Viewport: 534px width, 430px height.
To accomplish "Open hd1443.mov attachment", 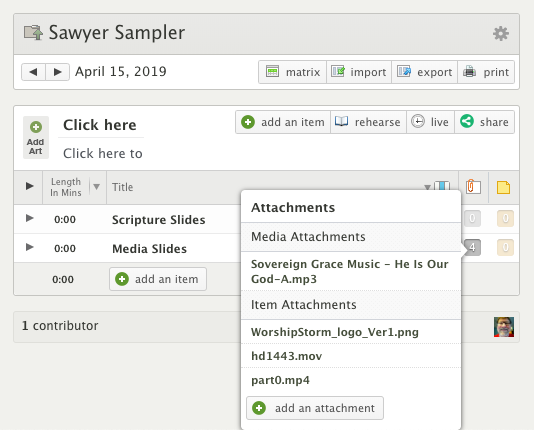I will point(286,356).
